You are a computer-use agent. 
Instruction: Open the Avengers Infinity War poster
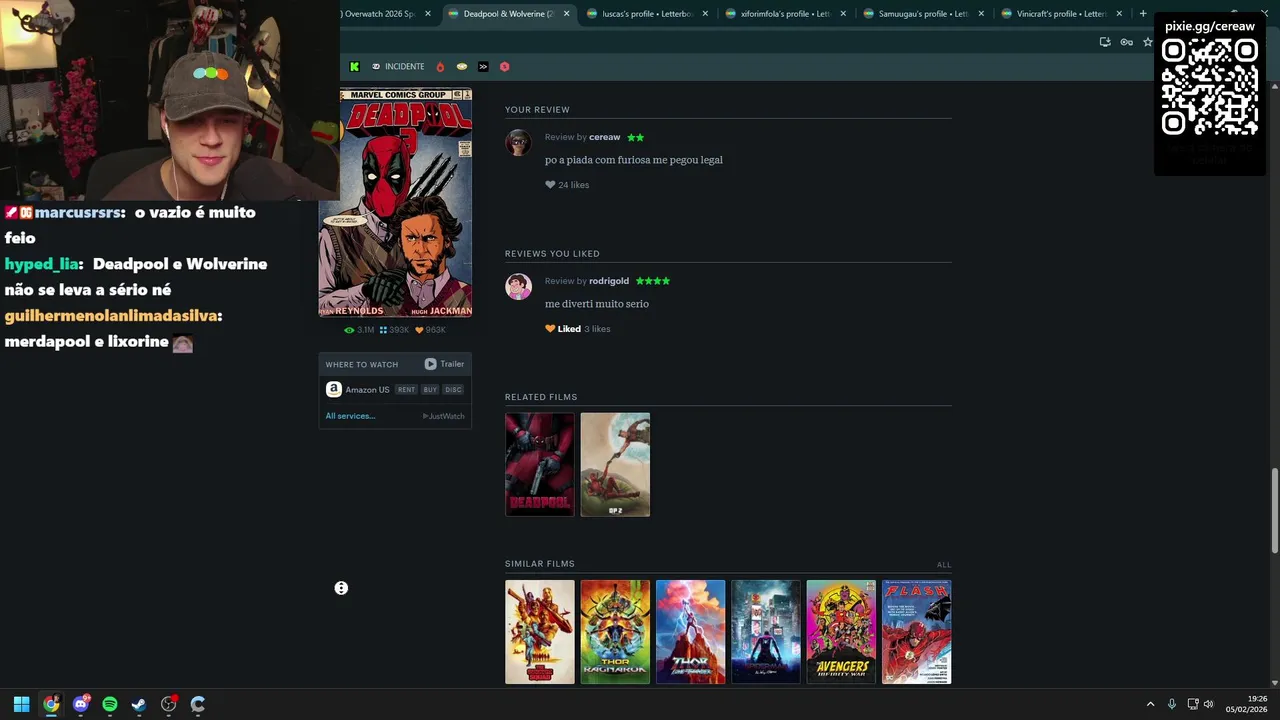(x=841, y=632)
